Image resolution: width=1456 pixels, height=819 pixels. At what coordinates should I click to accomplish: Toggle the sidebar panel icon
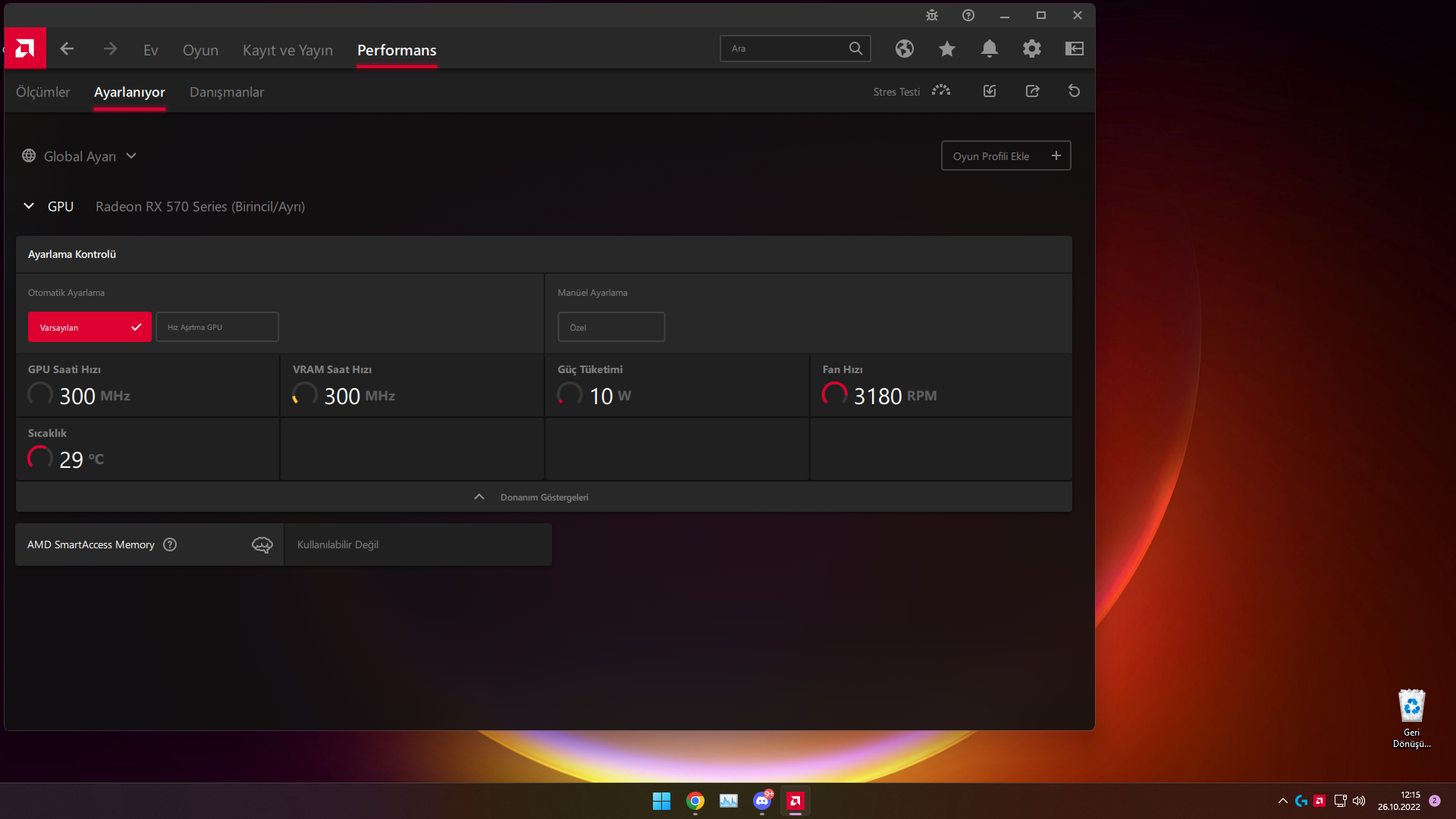[x=1074, y=49]
